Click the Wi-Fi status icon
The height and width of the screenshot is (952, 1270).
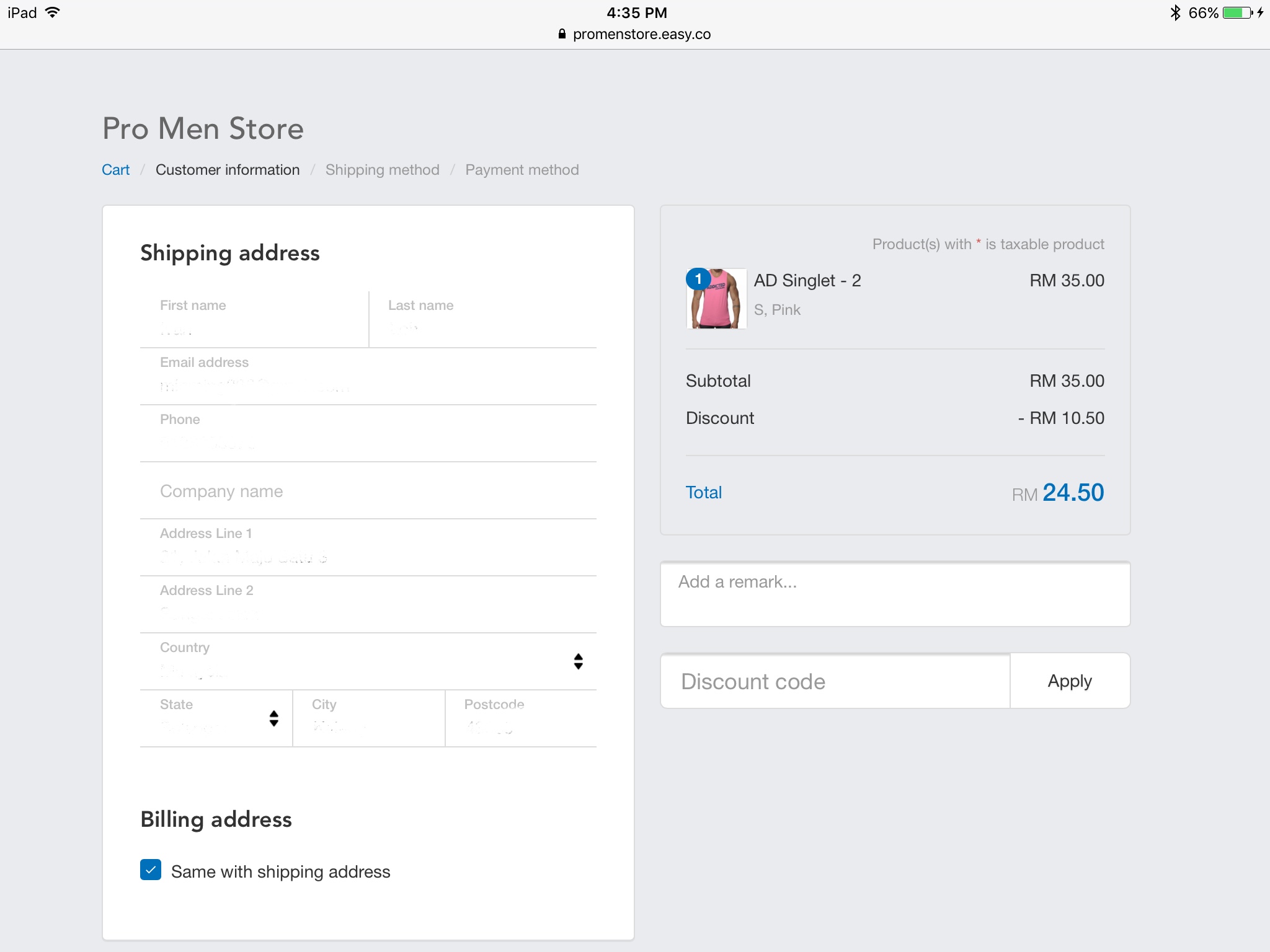[53, 12]
